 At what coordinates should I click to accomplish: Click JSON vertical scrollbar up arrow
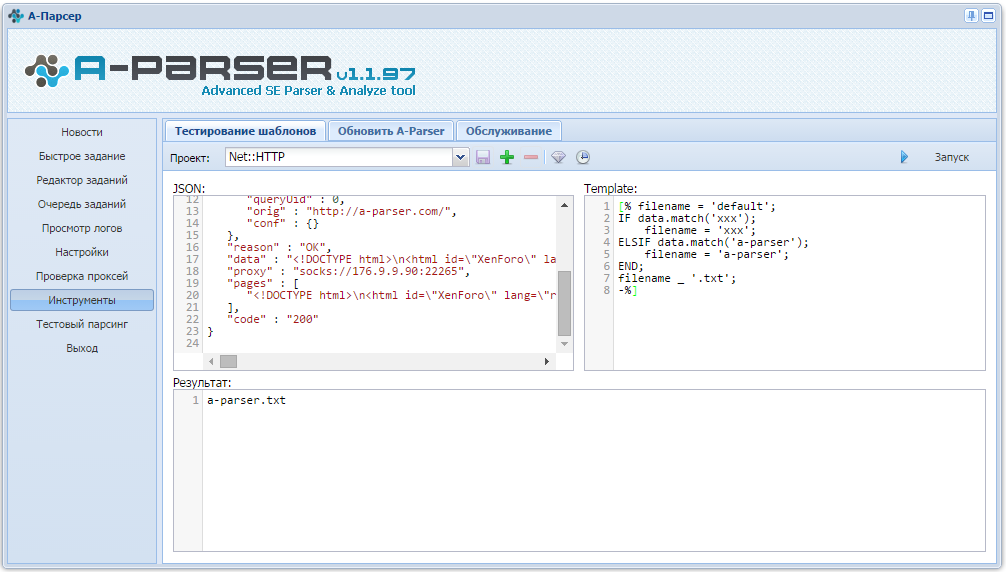point(564,205)
